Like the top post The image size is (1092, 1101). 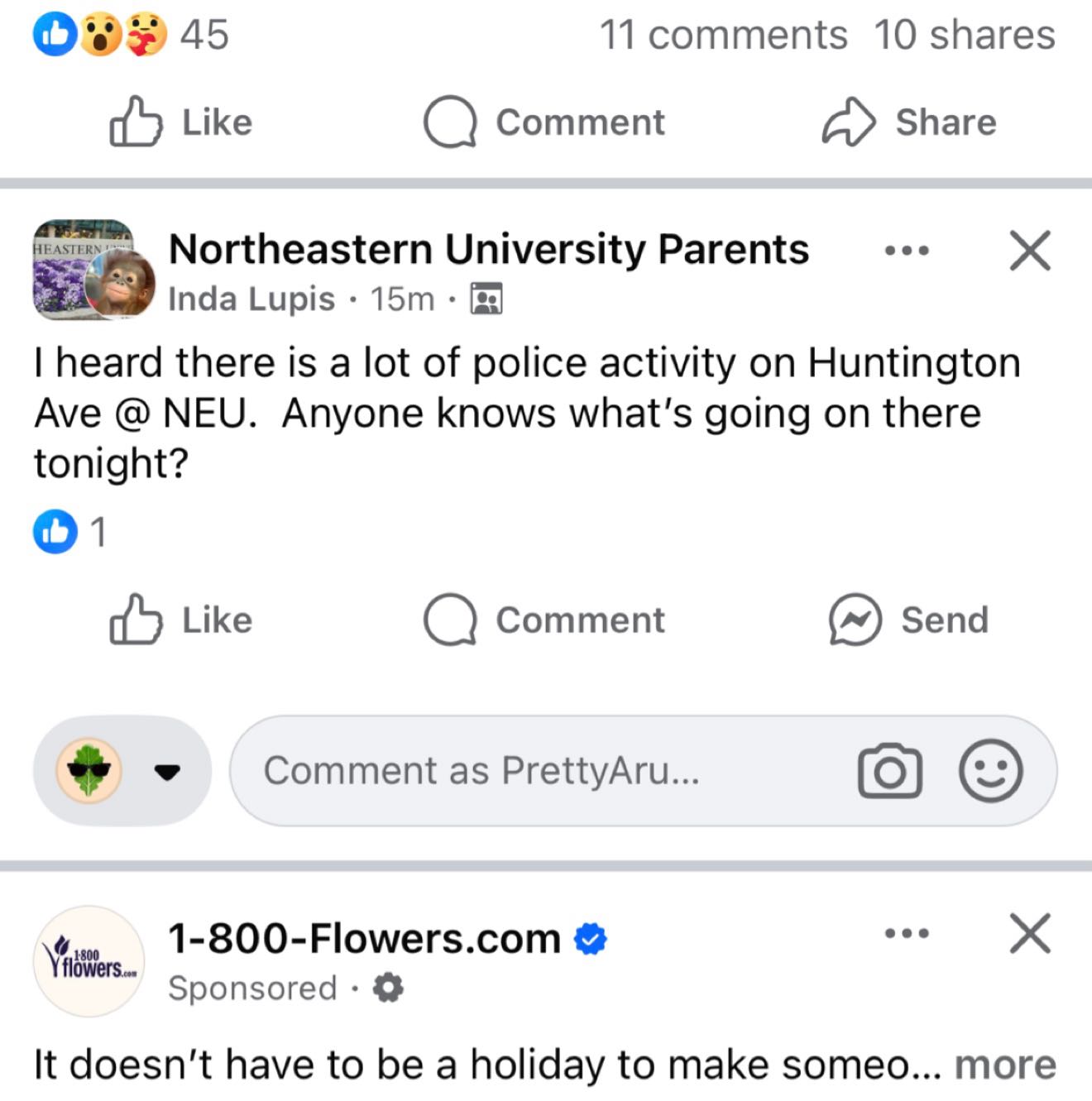tap(181, 122)
